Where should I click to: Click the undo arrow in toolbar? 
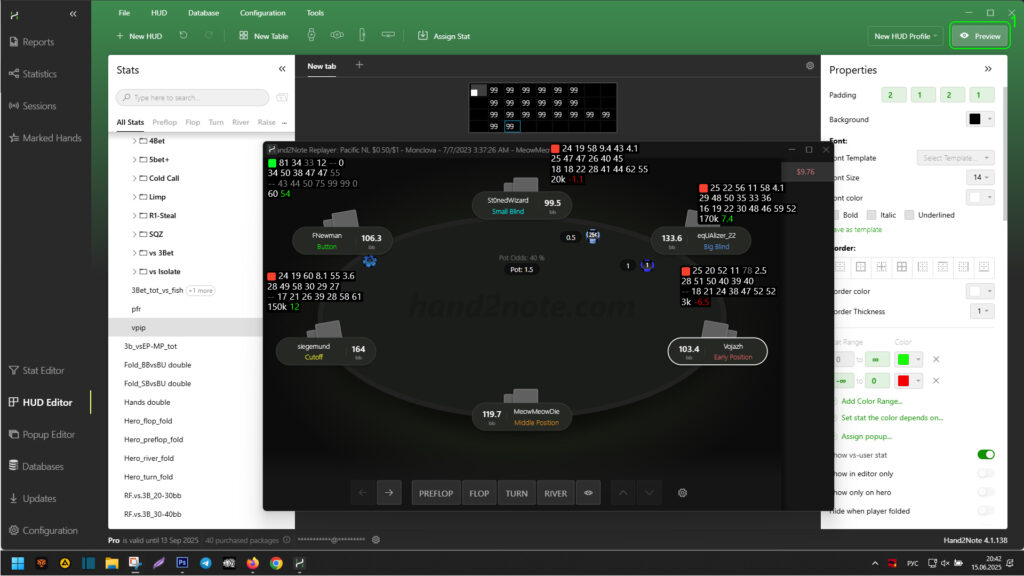pyautogui.click(x=184, y=35)
